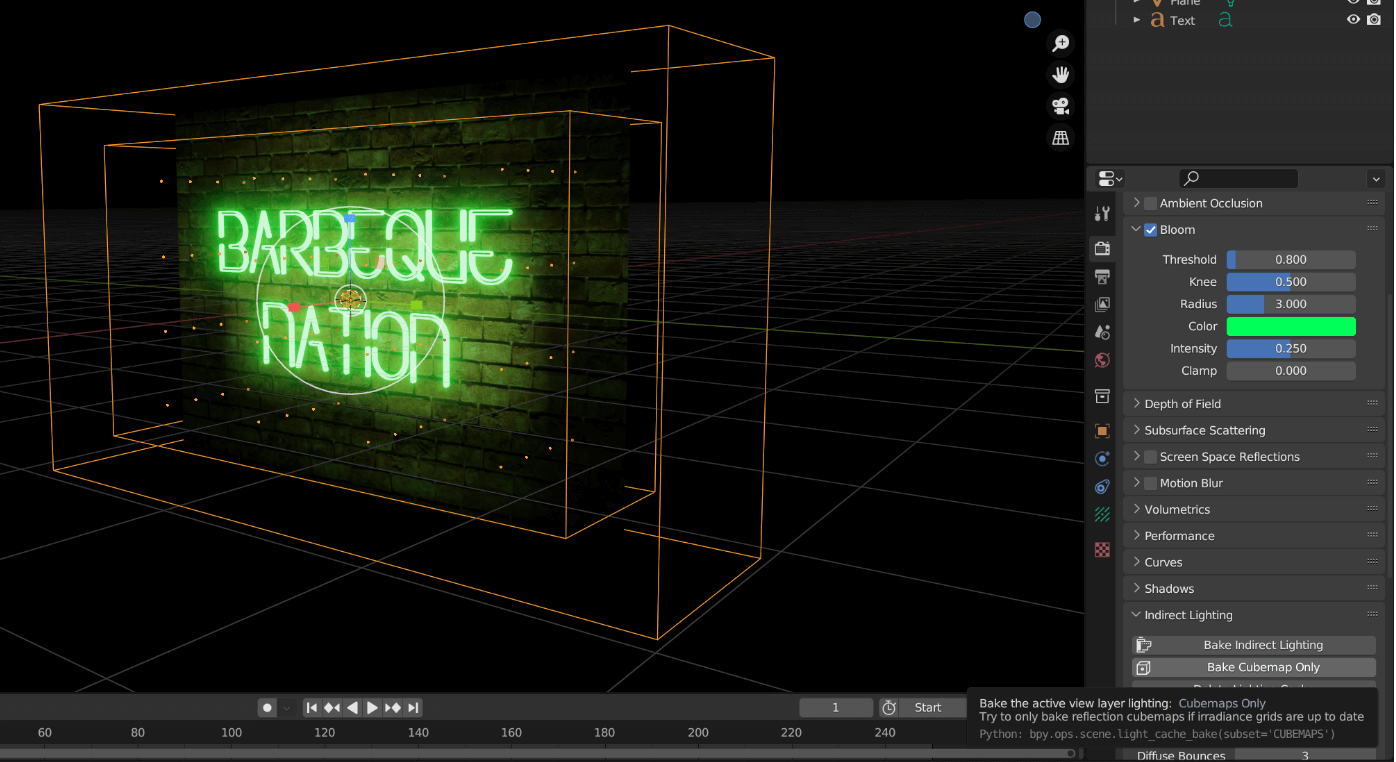The image size is (1396, 762).
Task: Open the Texture properties tab (checkerboard)
Action: (1102, 549)
